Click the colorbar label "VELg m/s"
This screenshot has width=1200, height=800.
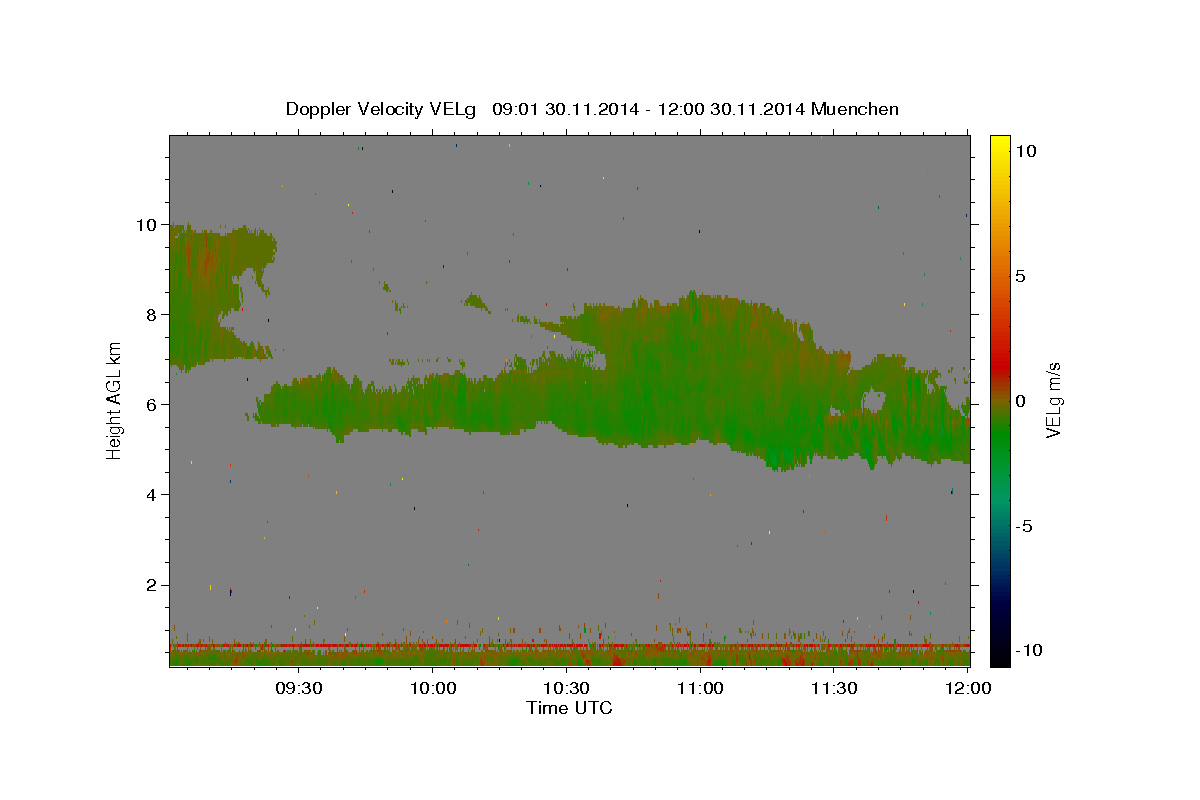[1054, 400]
